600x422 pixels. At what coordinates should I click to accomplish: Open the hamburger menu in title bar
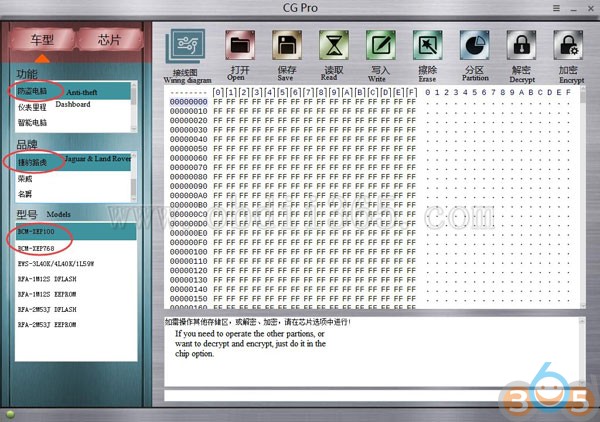click(x=556, y=8)
